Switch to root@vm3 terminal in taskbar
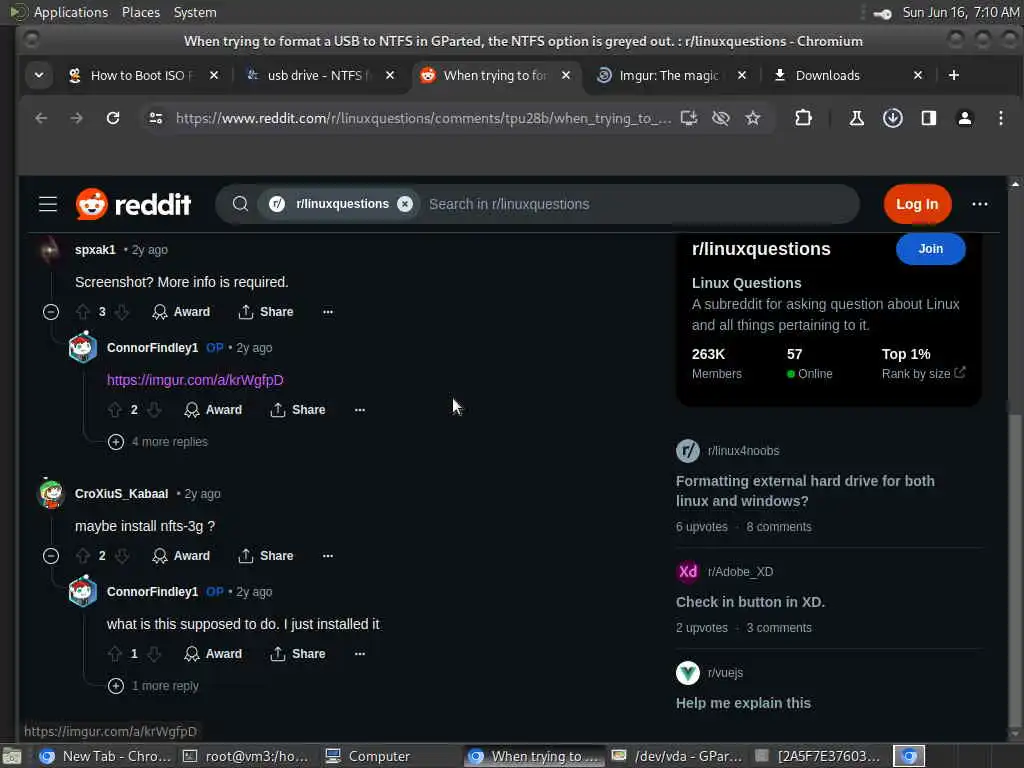Viewport: 1024px width, 768px height. pos(246,756)
